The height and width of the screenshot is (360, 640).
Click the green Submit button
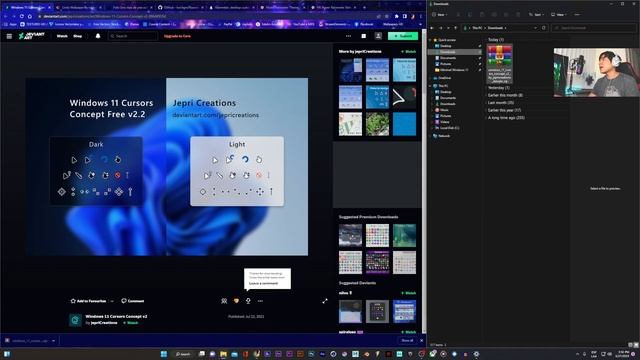point(403,36)
